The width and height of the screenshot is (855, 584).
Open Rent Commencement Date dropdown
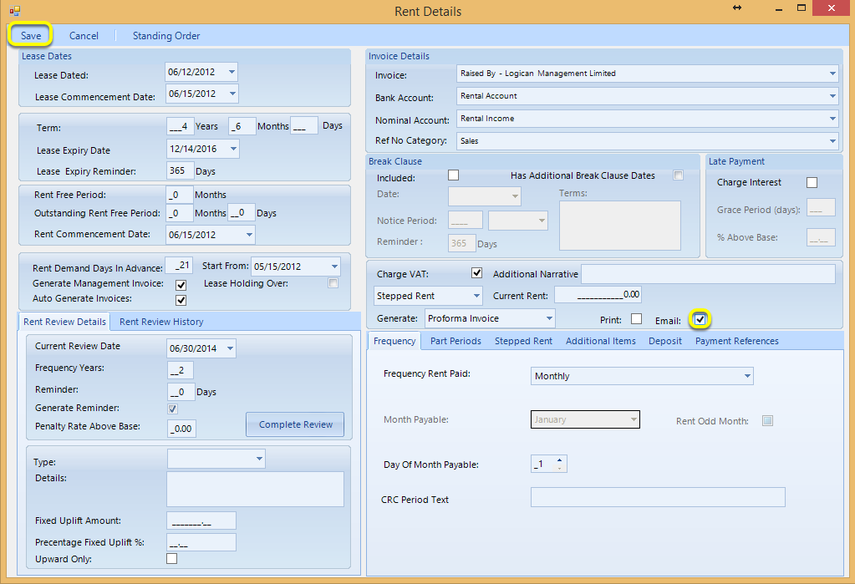(249, 234)
